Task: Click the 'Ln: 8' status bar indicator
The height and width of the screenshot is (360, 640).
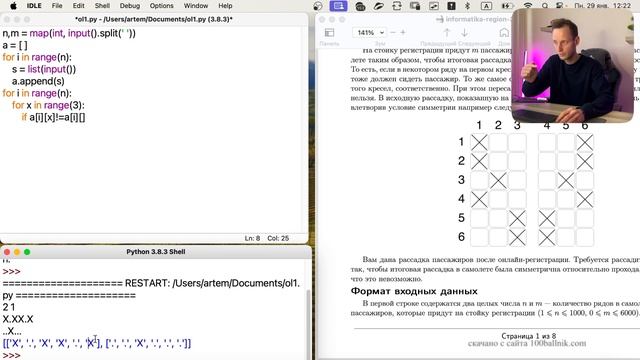Action: click(252, 238)
